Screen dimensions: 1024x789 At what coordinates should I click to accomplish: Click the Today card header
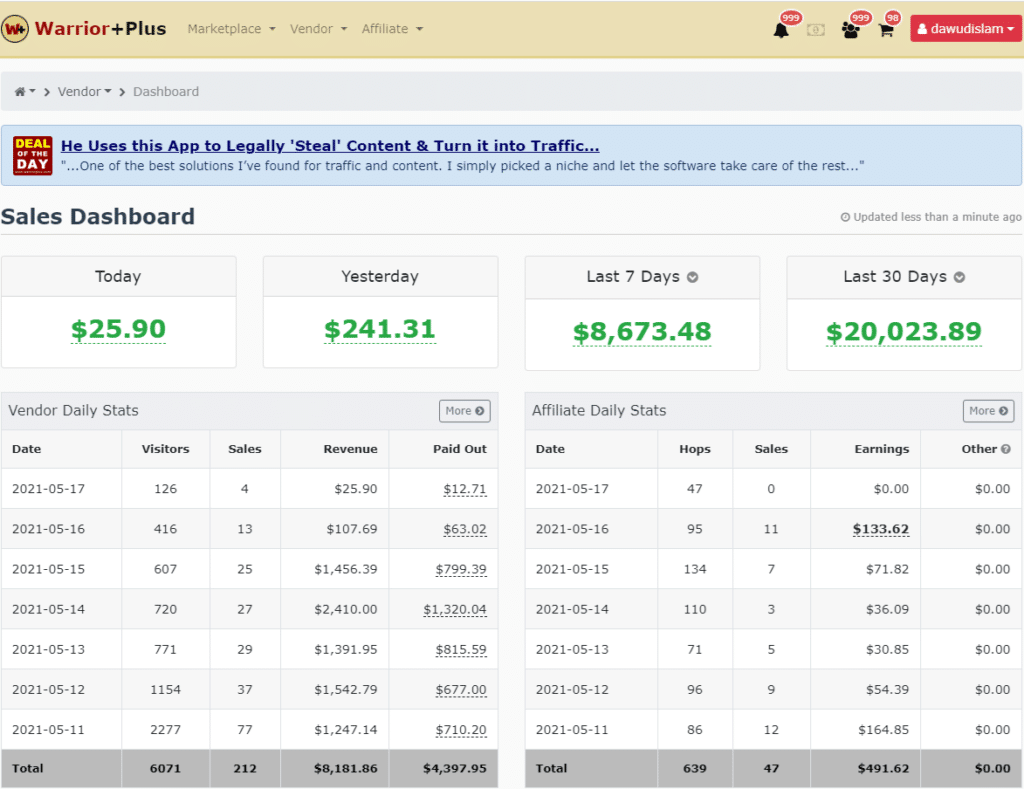point(118,276)
